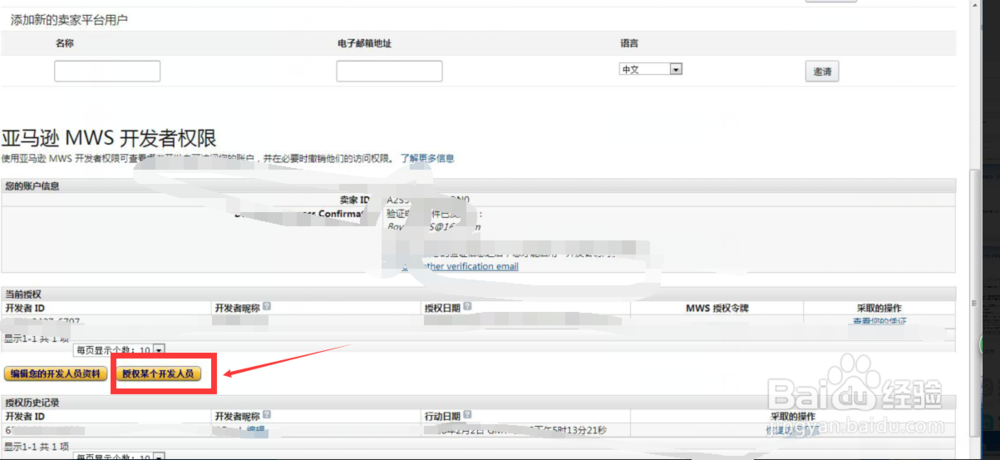Focus the 电子邮箱地址 input field
This screenshot has height=460, width=1000.
pyautogui.click(x=389, y=71)
